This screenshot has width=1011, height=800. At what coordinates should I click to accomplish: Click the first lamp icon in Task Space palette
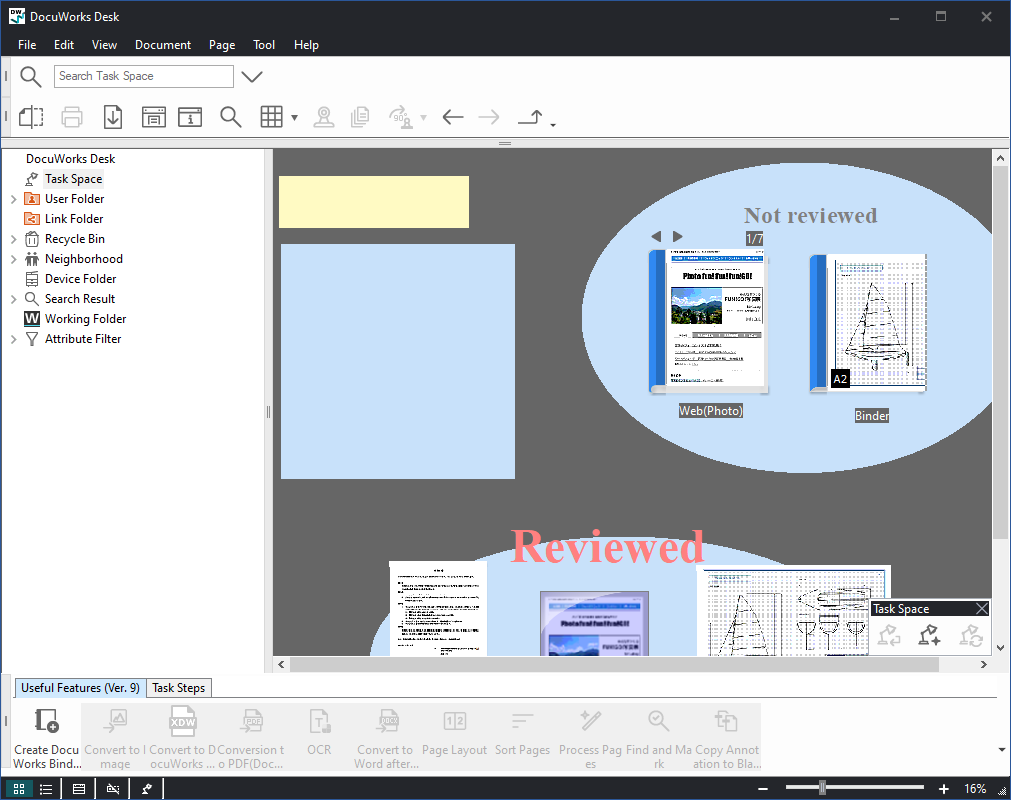point(889,635)
